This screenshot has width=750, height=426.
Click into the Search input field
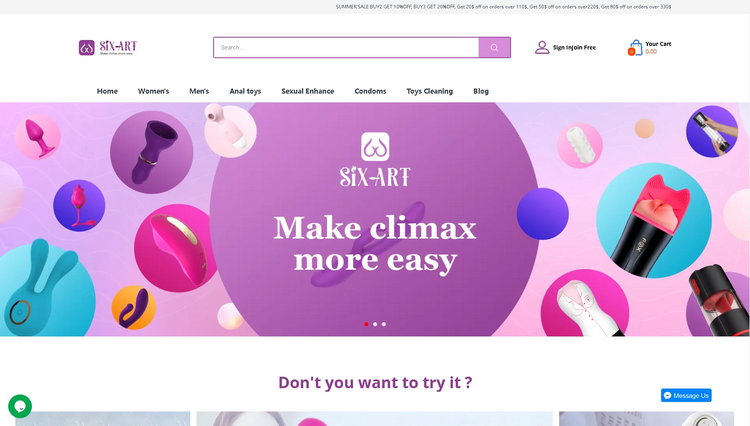tap(346, 47)
